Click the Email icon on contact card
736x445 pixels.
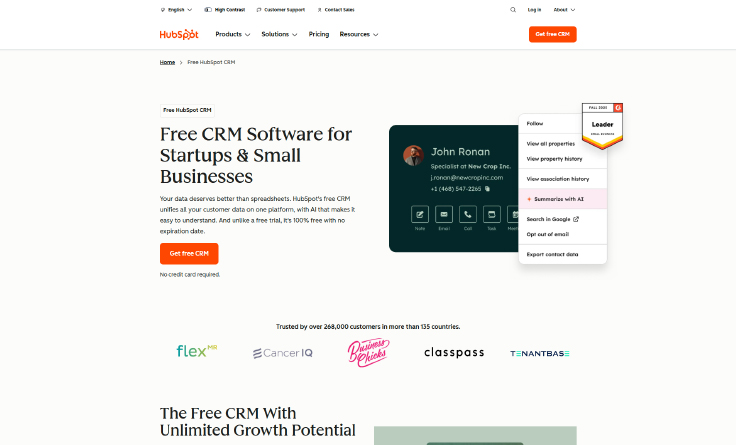(444, 215)
